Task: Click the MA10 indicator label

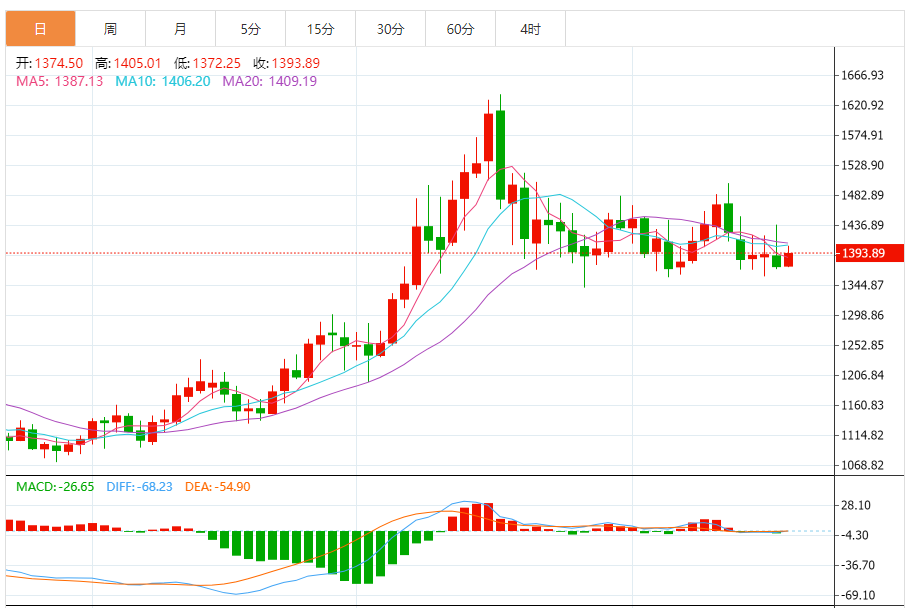Action: click(x=163, y=81)
